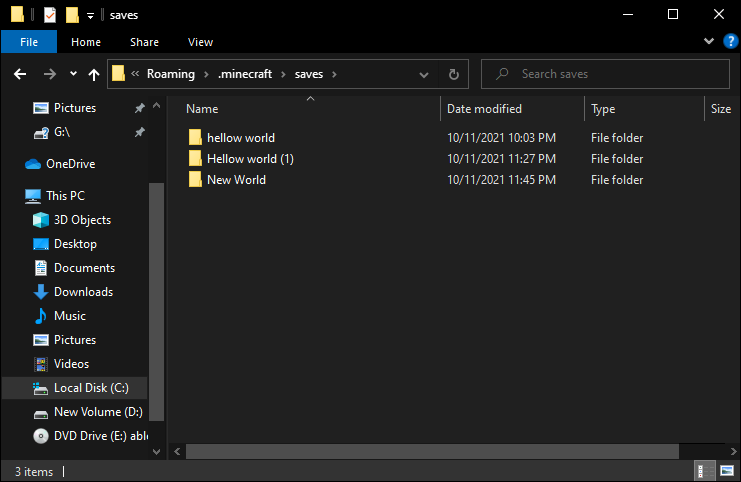Select the New World folder
The width and height of the screenshot is (741, 482).
(236, 180)
